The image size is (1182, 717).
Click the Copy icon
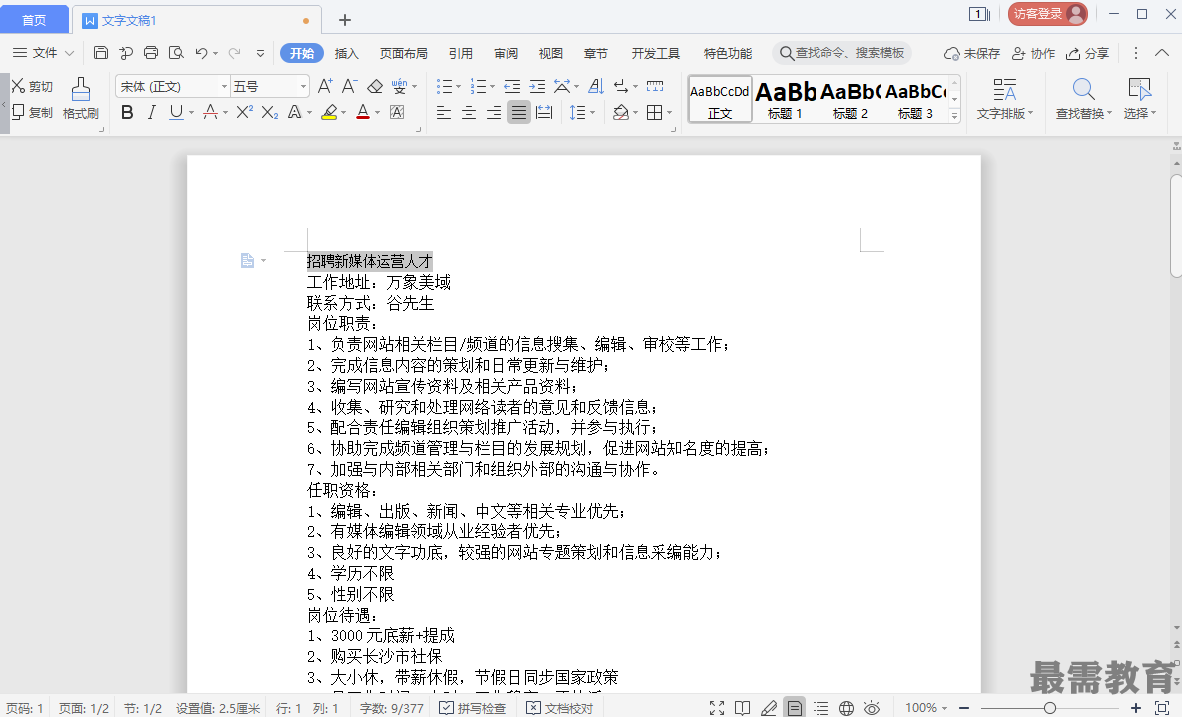pos(18,112)
